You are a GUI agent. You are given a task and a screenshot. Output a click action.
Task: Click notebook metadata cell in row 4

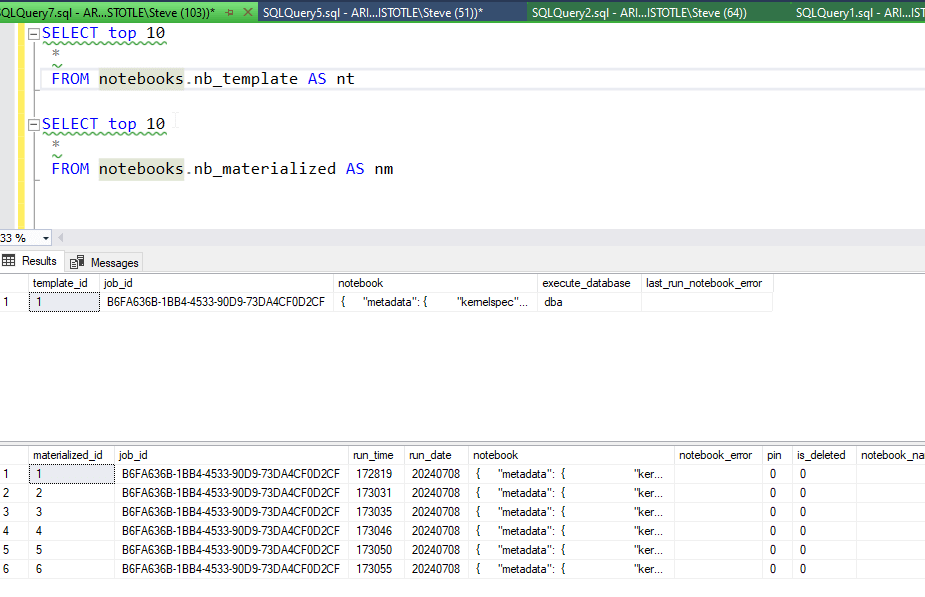(x=572, y=530)
